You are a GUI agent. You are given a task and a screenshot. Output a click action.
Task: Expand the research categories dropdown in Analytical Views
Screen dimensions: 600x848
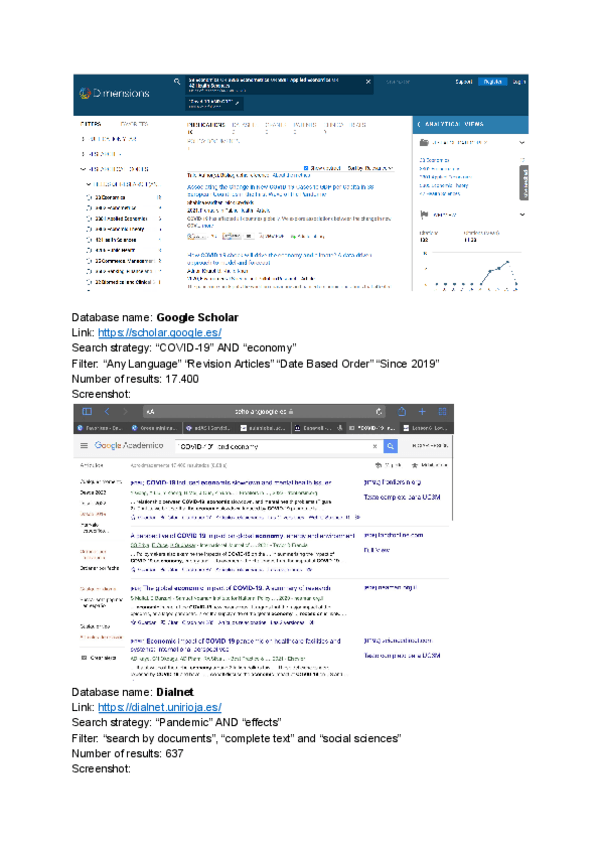pos(522,143)
